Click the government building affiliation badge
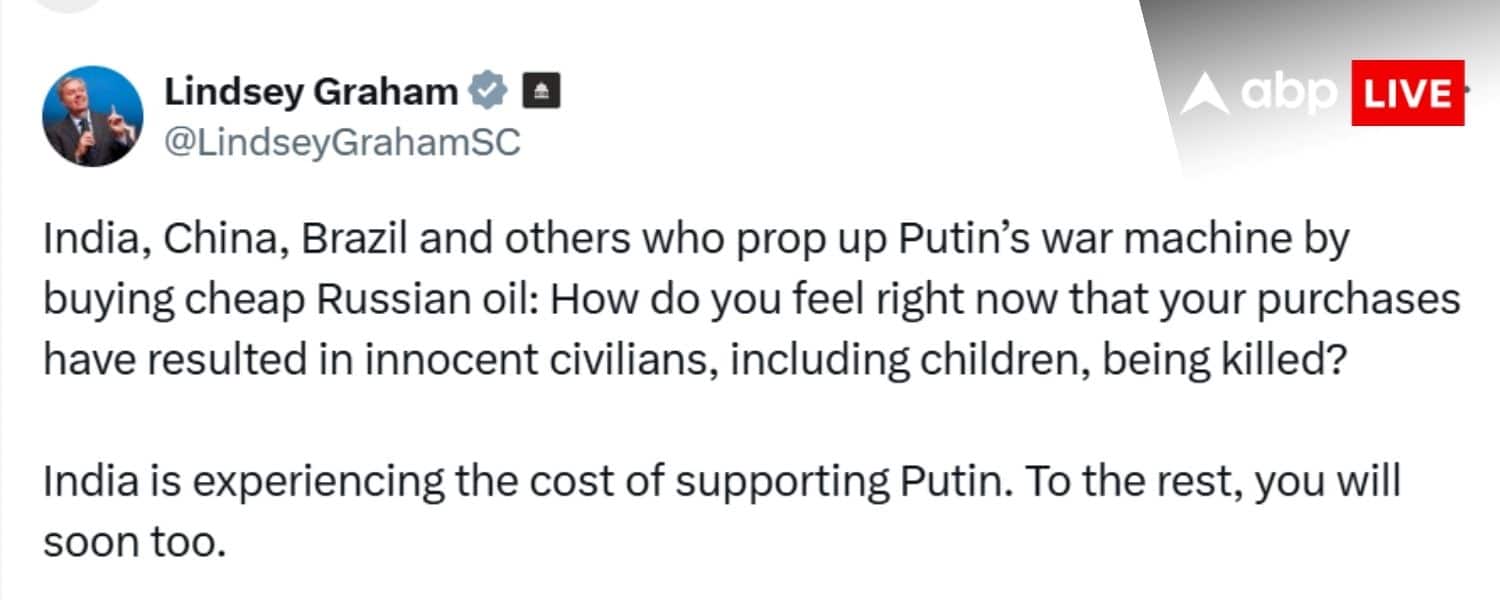This screenshot has width=1500, height=600. coord(541,92)
